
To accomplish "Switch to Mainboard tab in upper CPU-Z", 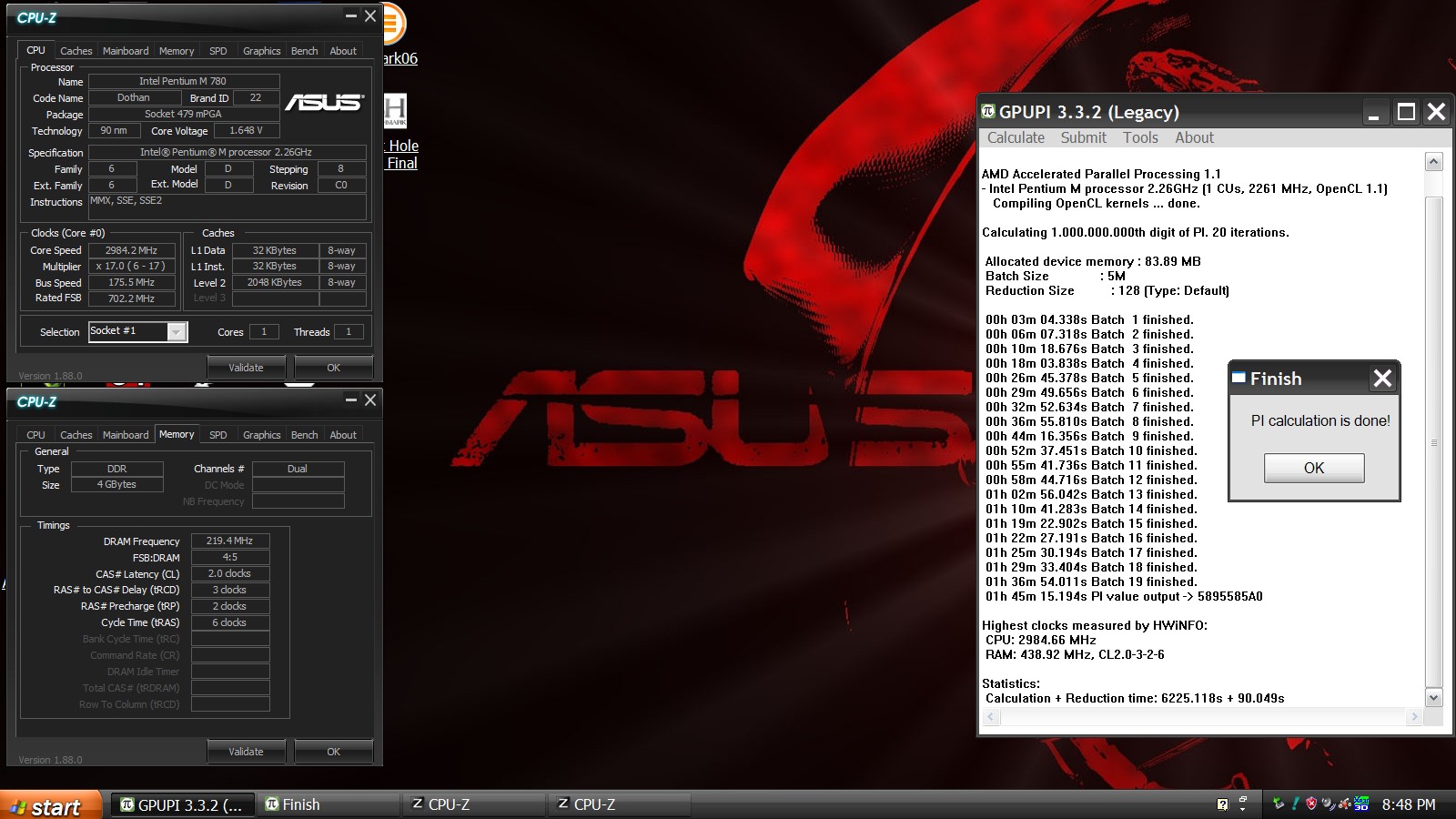I will (126, 51).
